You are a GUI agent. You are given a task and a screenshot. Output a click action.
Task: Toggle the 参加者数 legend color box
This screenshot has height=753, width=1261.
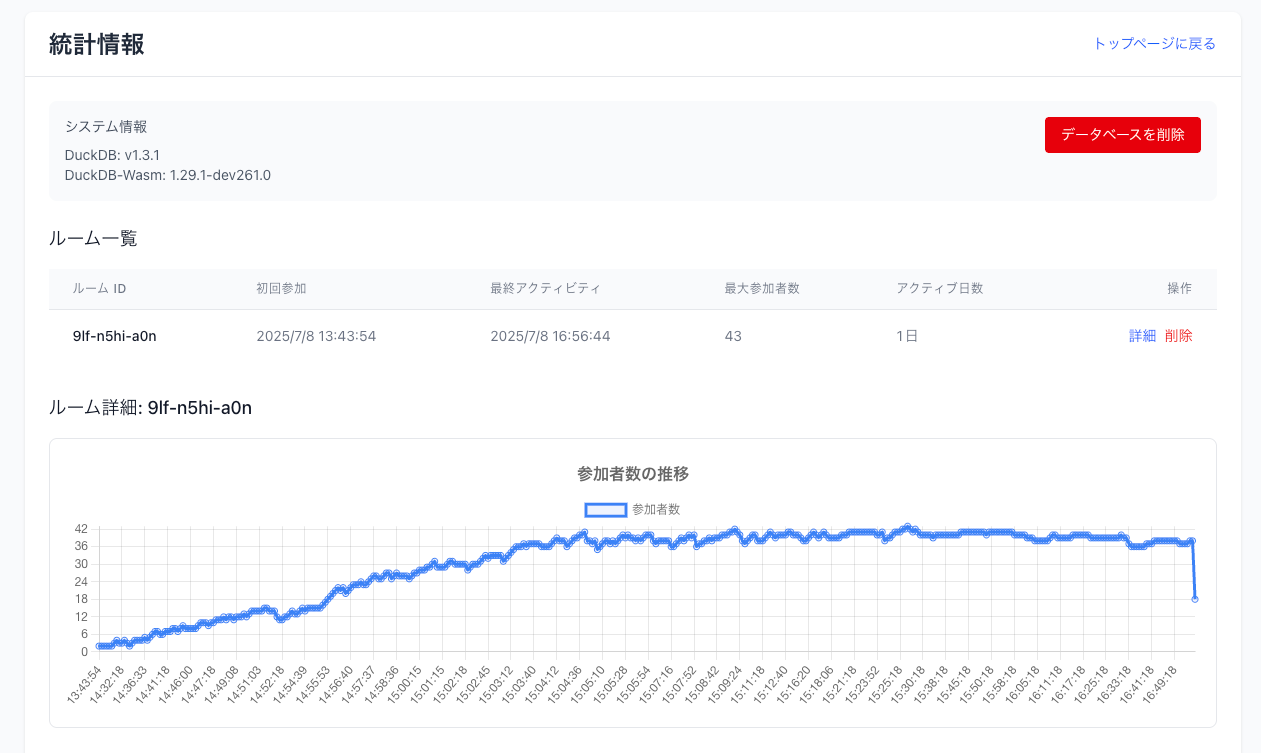(x=605, y=510)
